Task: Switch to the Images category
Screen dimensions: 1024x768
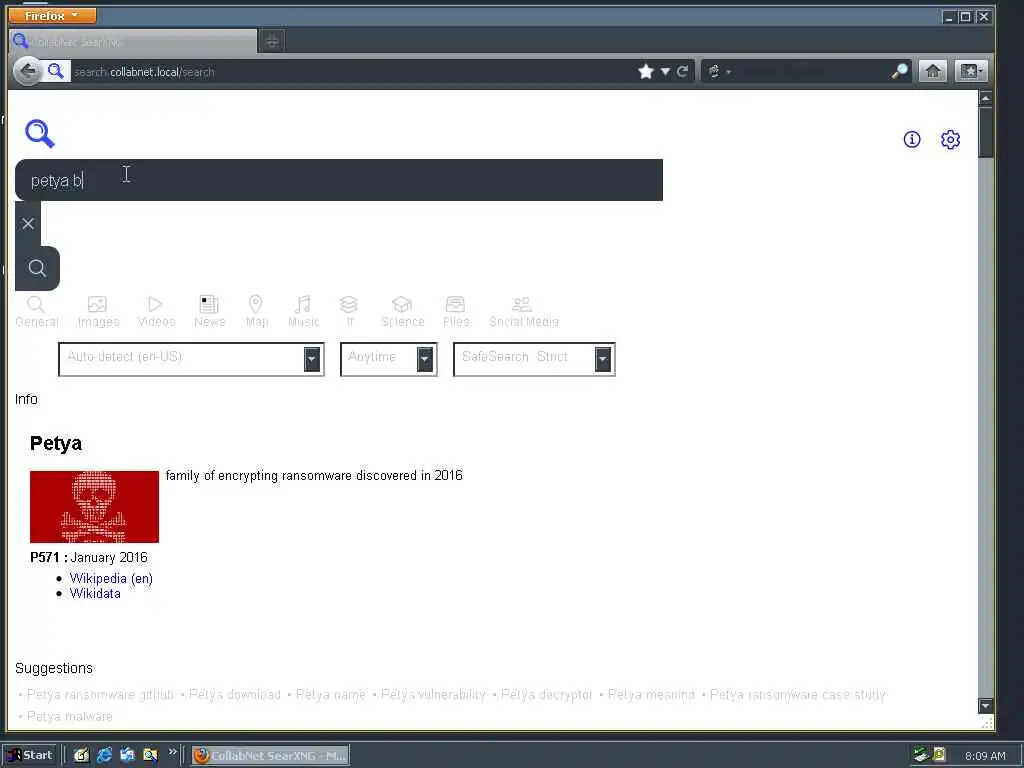Action: coord(98,312)
